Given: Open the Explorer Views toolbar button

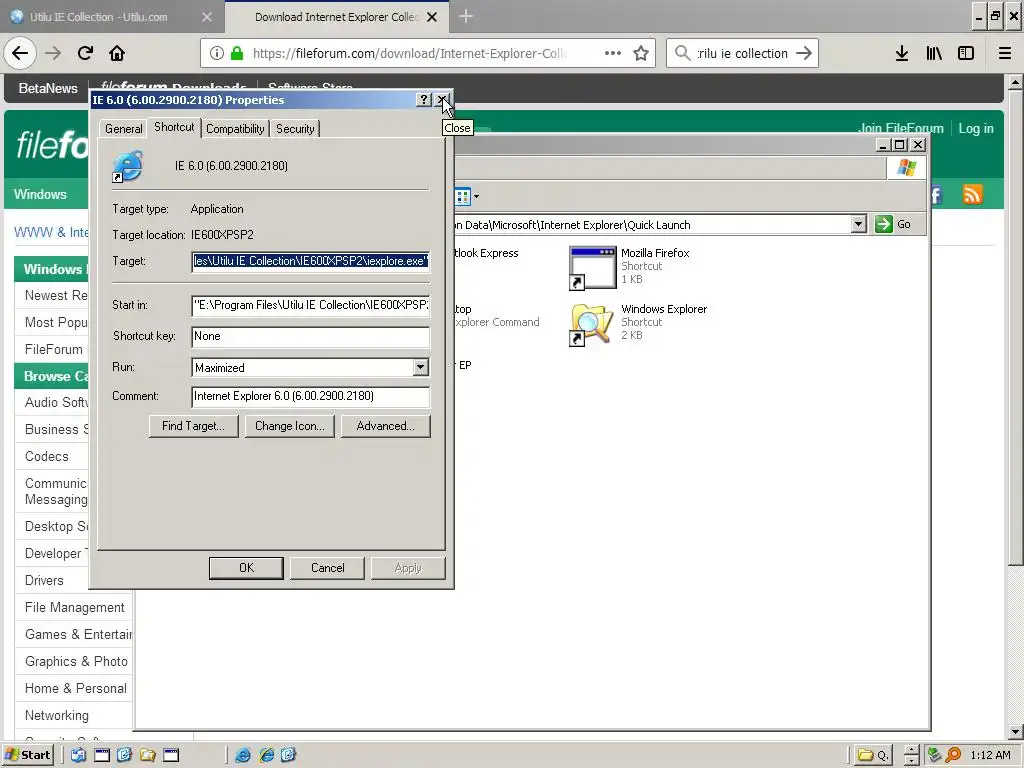Looking at the screenshot, I should tap(467, 196).
